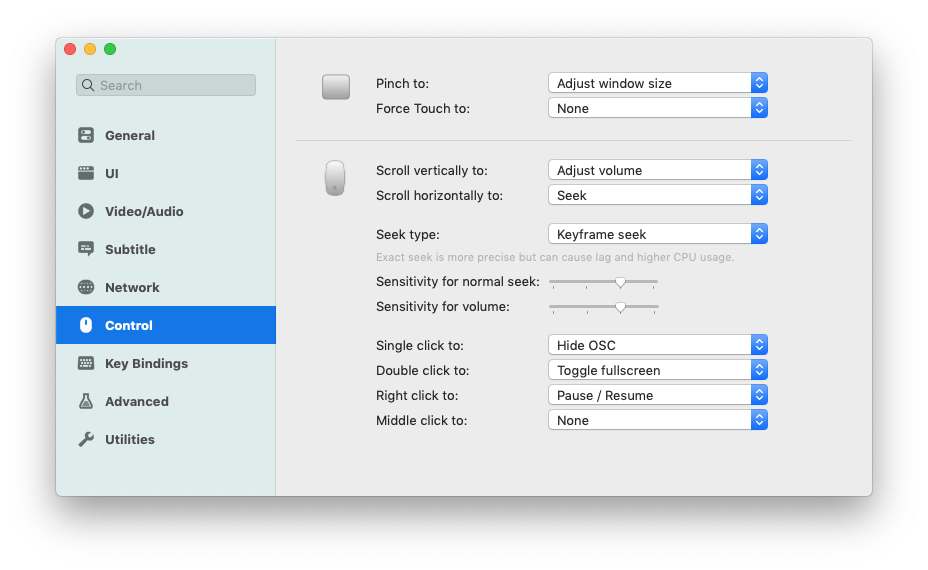Image resolution: width=928 pixels, height=570 pixels.
Task: Click the magnifying glass in search field
Action: click(88, 85)
